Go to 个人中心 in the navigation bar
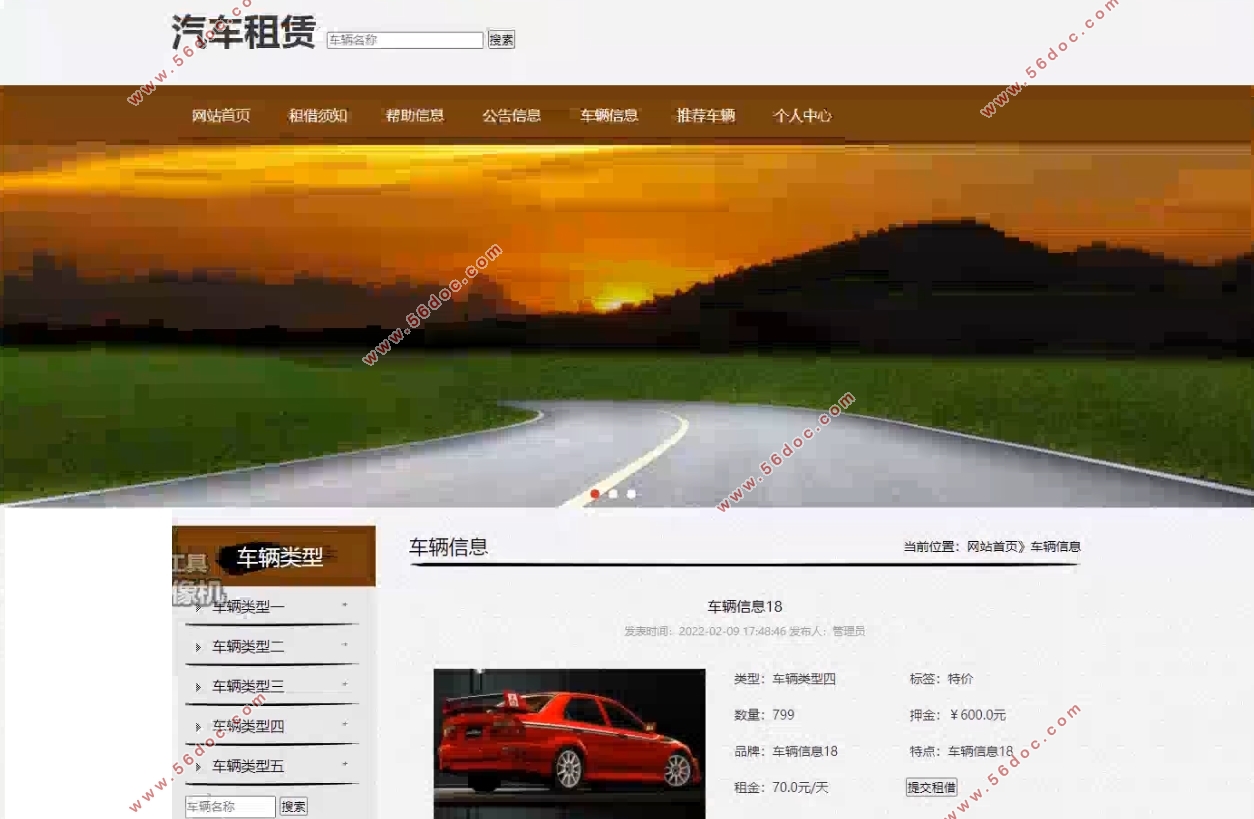The width and height of the screenshot is (1254, 819). pyautogui.click(x=802, y=116)
